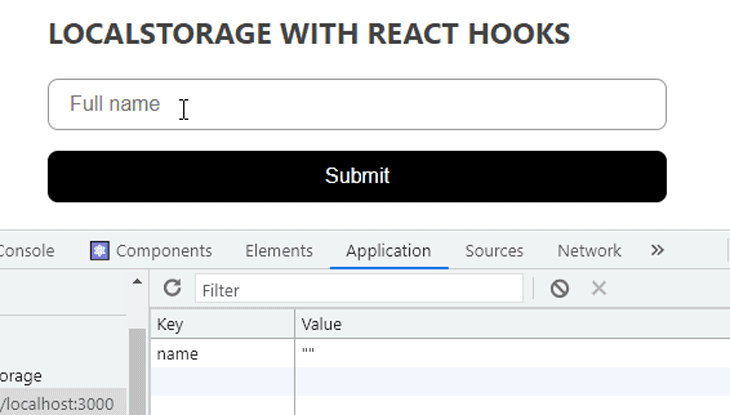
Task: Click the refresh storage icon
Action: (x=172, y=288)
